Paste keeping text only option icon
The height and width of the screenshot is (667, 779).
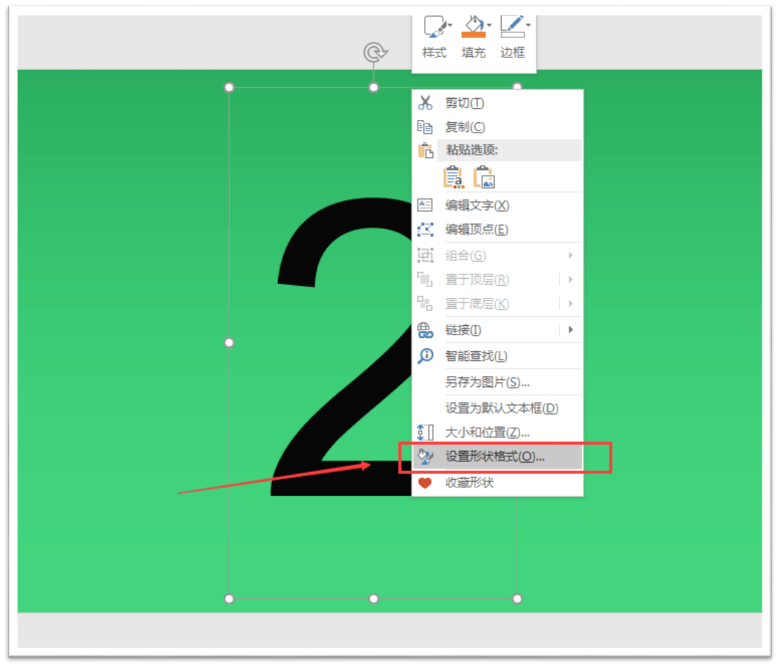tap(454, 177)
